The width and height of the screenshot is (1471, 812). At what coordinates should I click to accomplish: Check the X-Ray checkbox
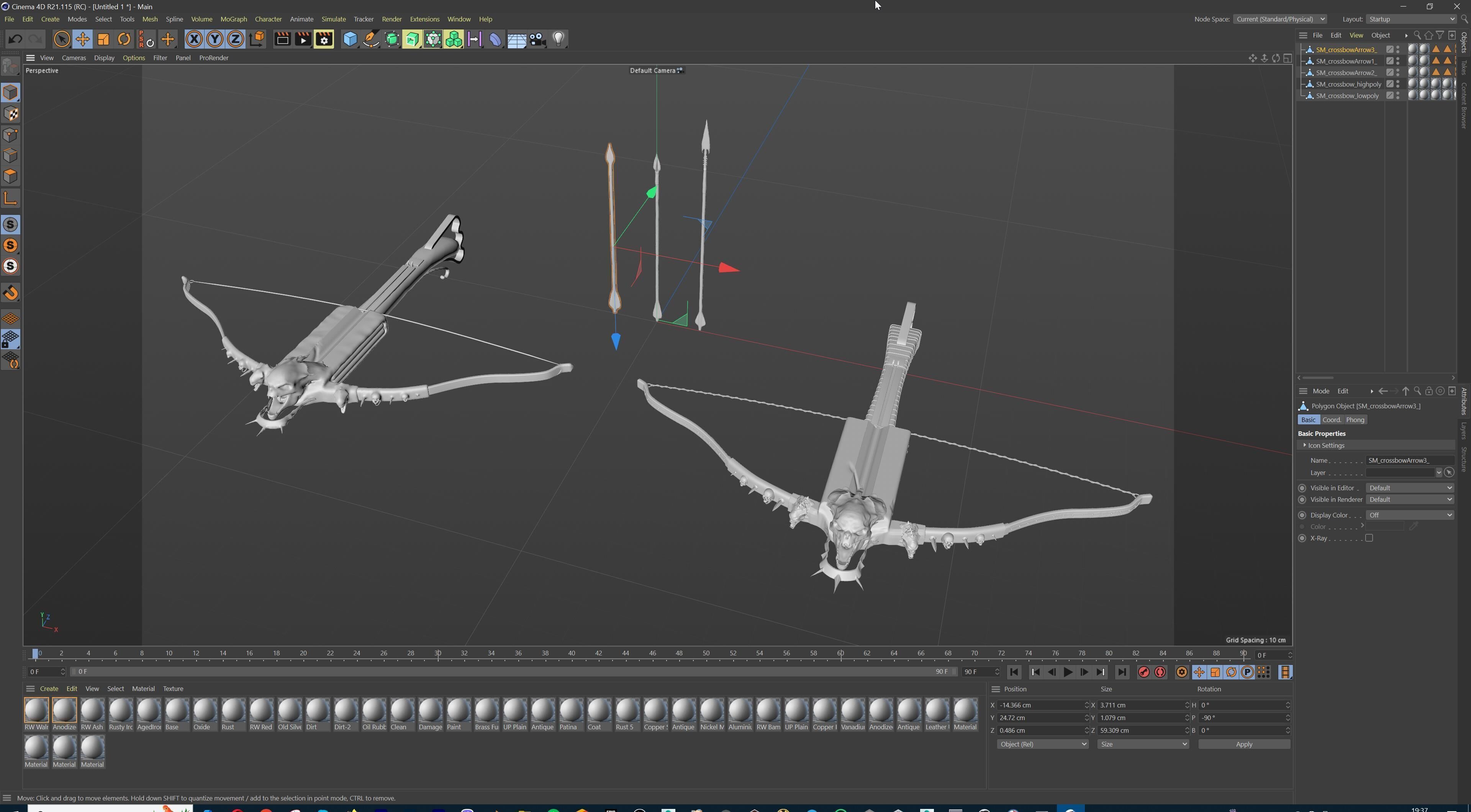(1369, 538)
